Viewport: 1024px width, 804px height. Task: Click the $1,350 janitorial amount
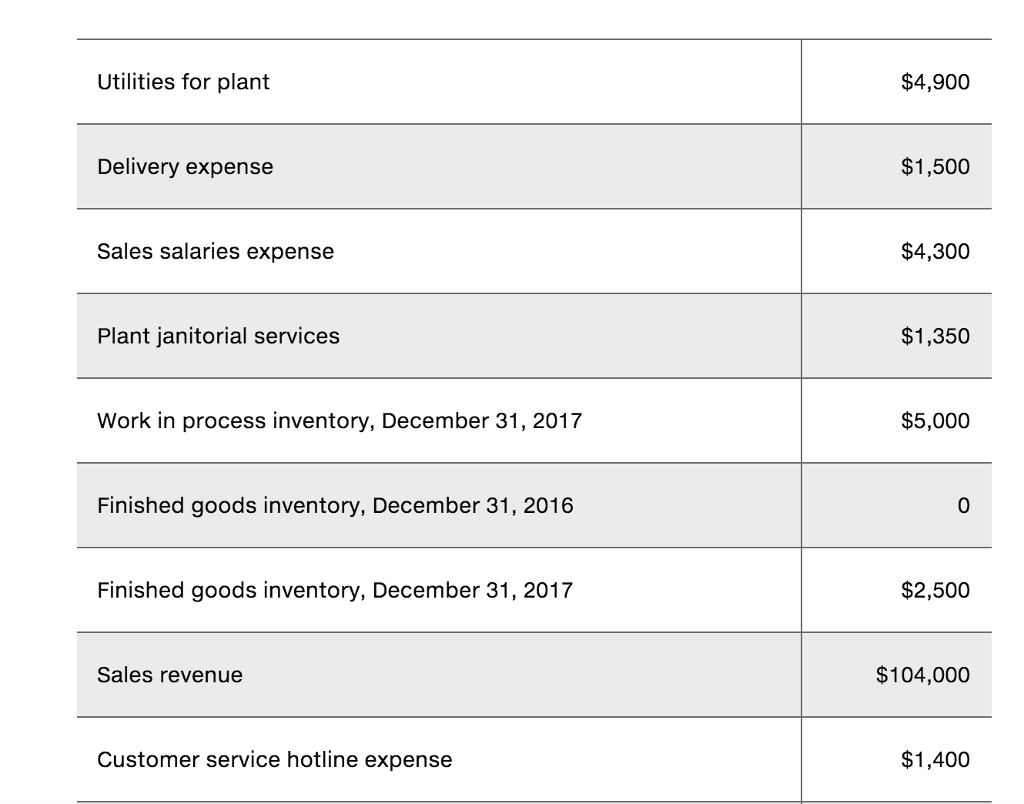(935, 336)
